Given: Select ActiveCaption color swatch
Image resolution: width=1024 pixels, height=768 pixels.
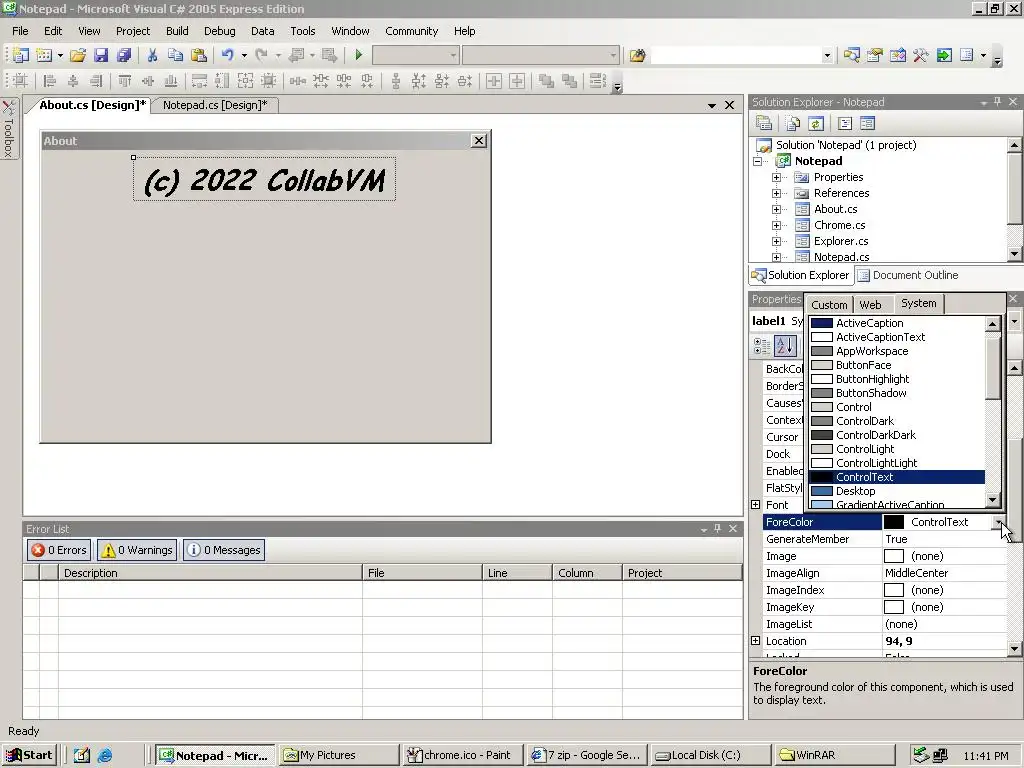Looking at the screenshot, I should [x=822, y=323].
